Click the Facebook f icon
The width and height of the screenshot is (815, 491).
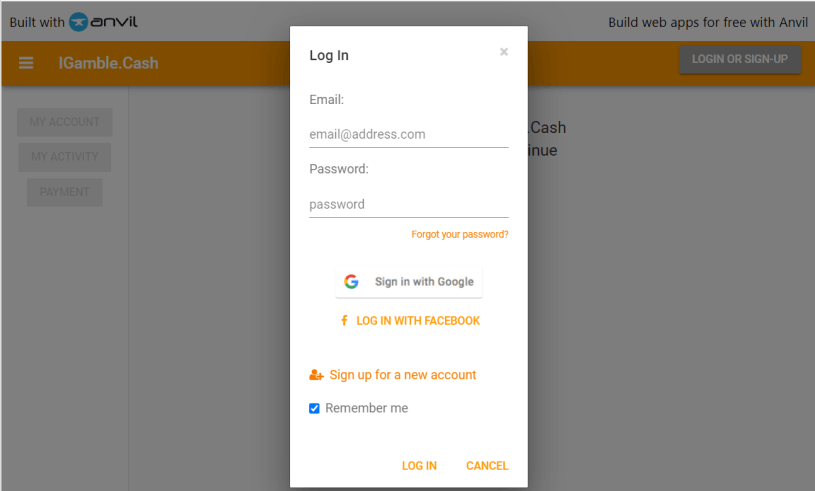tap(344, 321)
